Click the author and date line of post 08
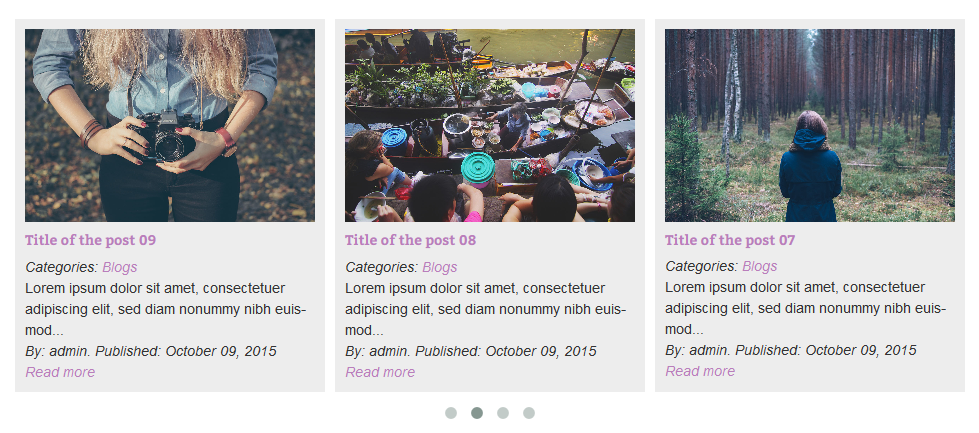Image resolution: width=979 pixels, height=433 pixels. (x=471, y=351)
